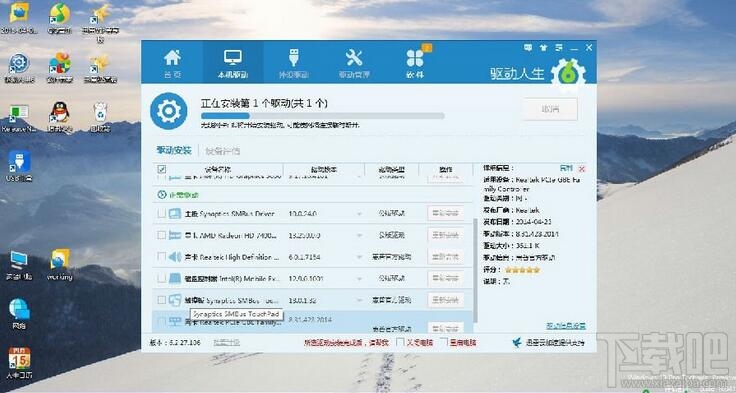Check the AMD Radeon HD row checkbox
736x393 pixels.
(x=161, y=234)
